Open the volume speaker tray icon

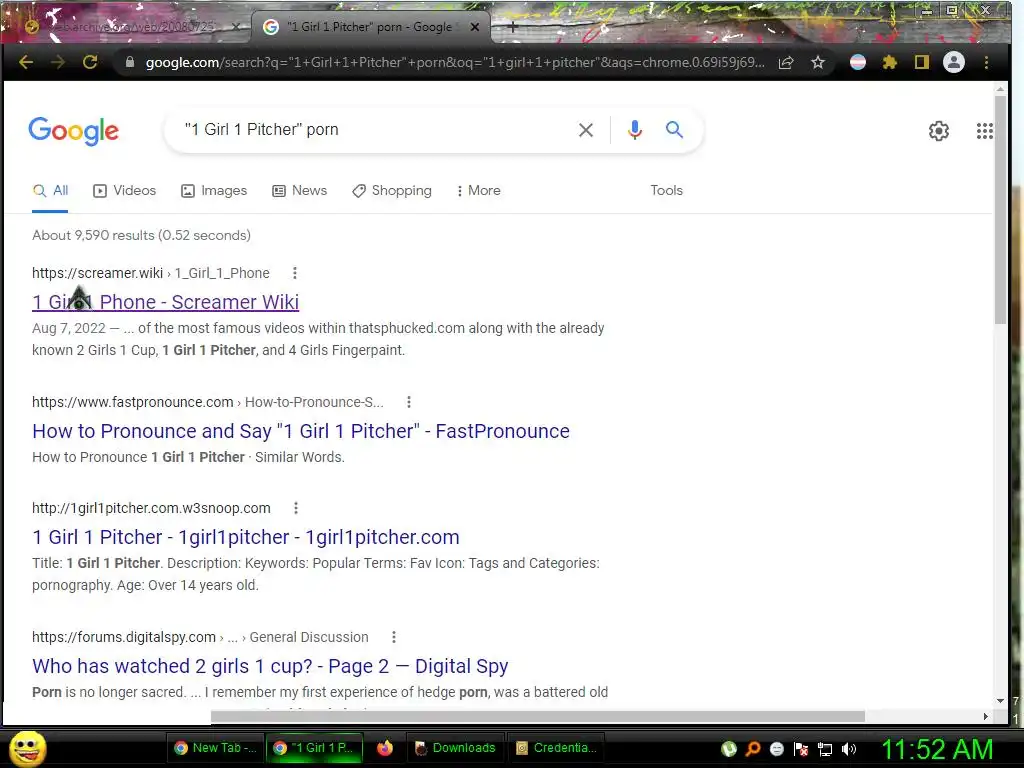pyautogui.click(x=849, y=749)
